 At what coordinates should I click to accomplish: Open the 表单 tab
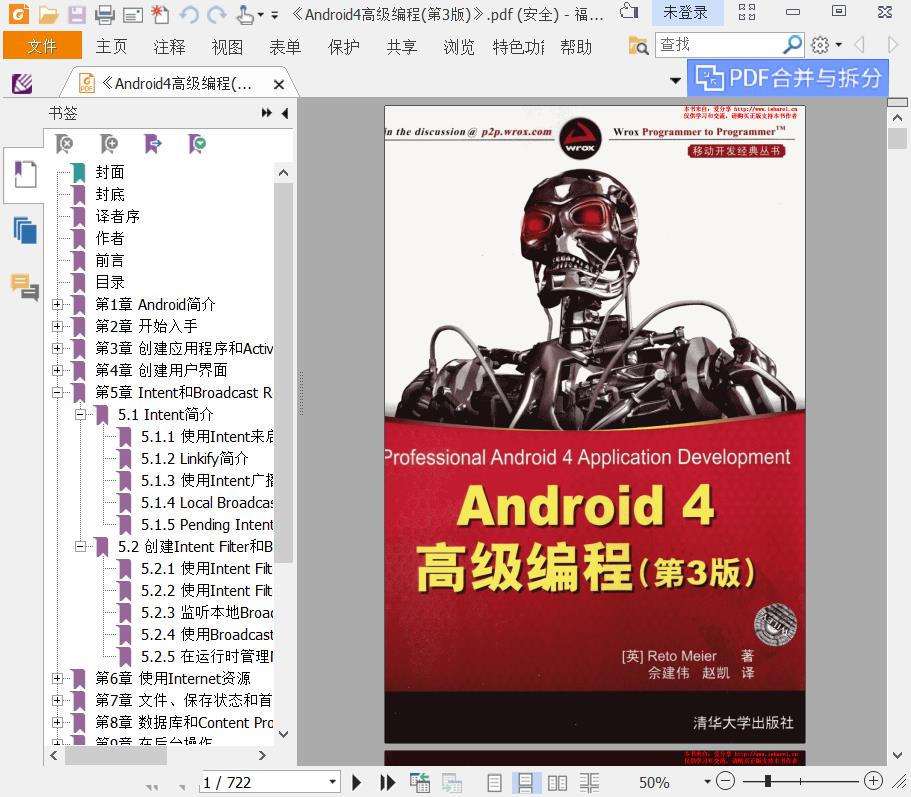point(285,46)
